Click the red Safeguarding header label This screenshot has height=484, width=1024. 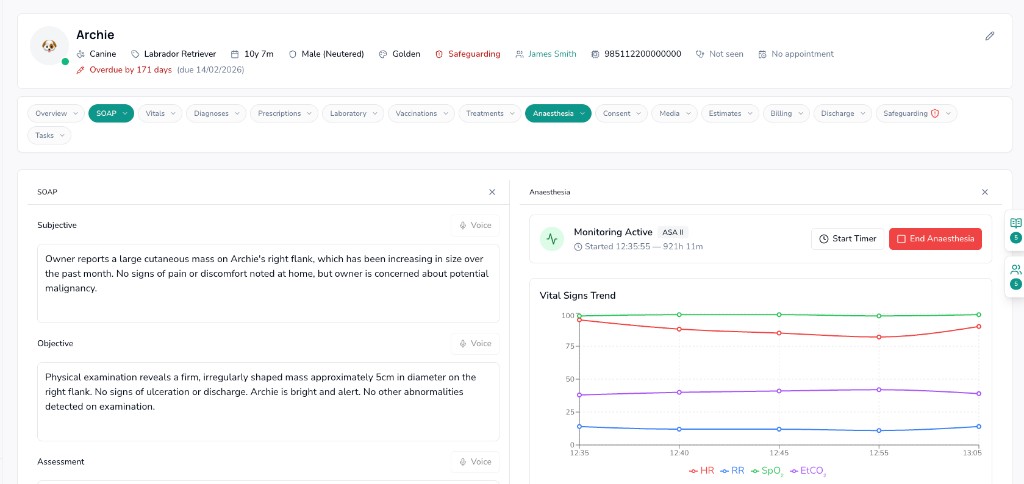(474, 54)
